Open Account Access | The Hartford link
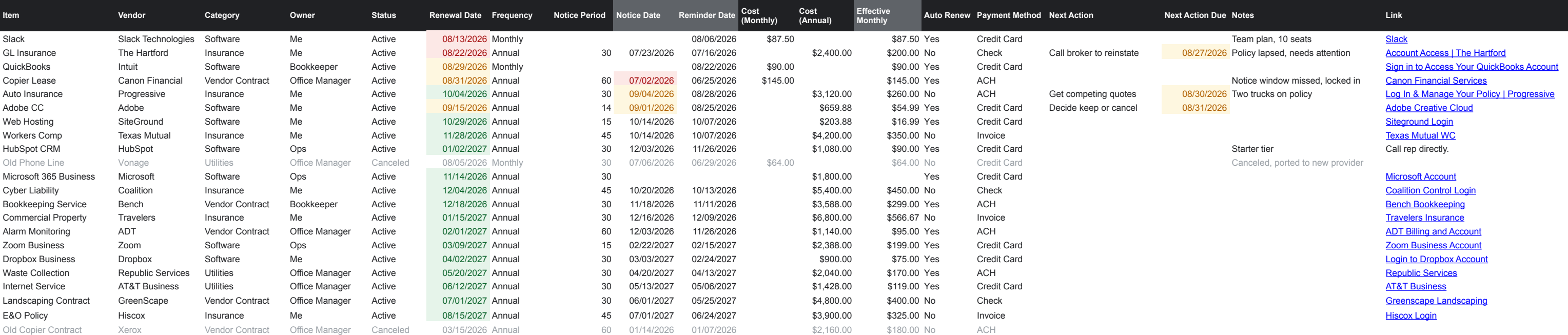This screenshot has width=1568, height=335. click(x=1445, y=53)
